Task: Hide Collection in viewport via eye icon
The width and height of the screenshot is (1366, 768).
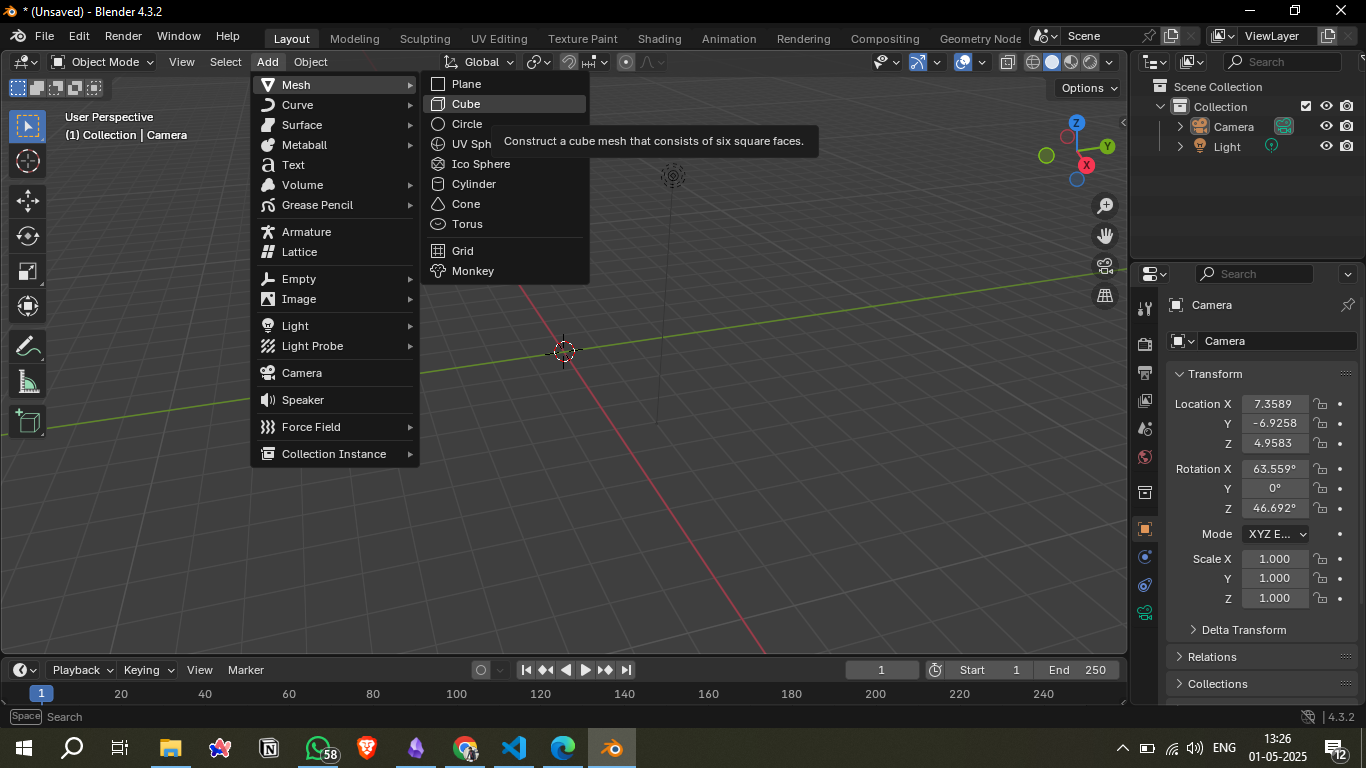Action: coord(1326,106)
